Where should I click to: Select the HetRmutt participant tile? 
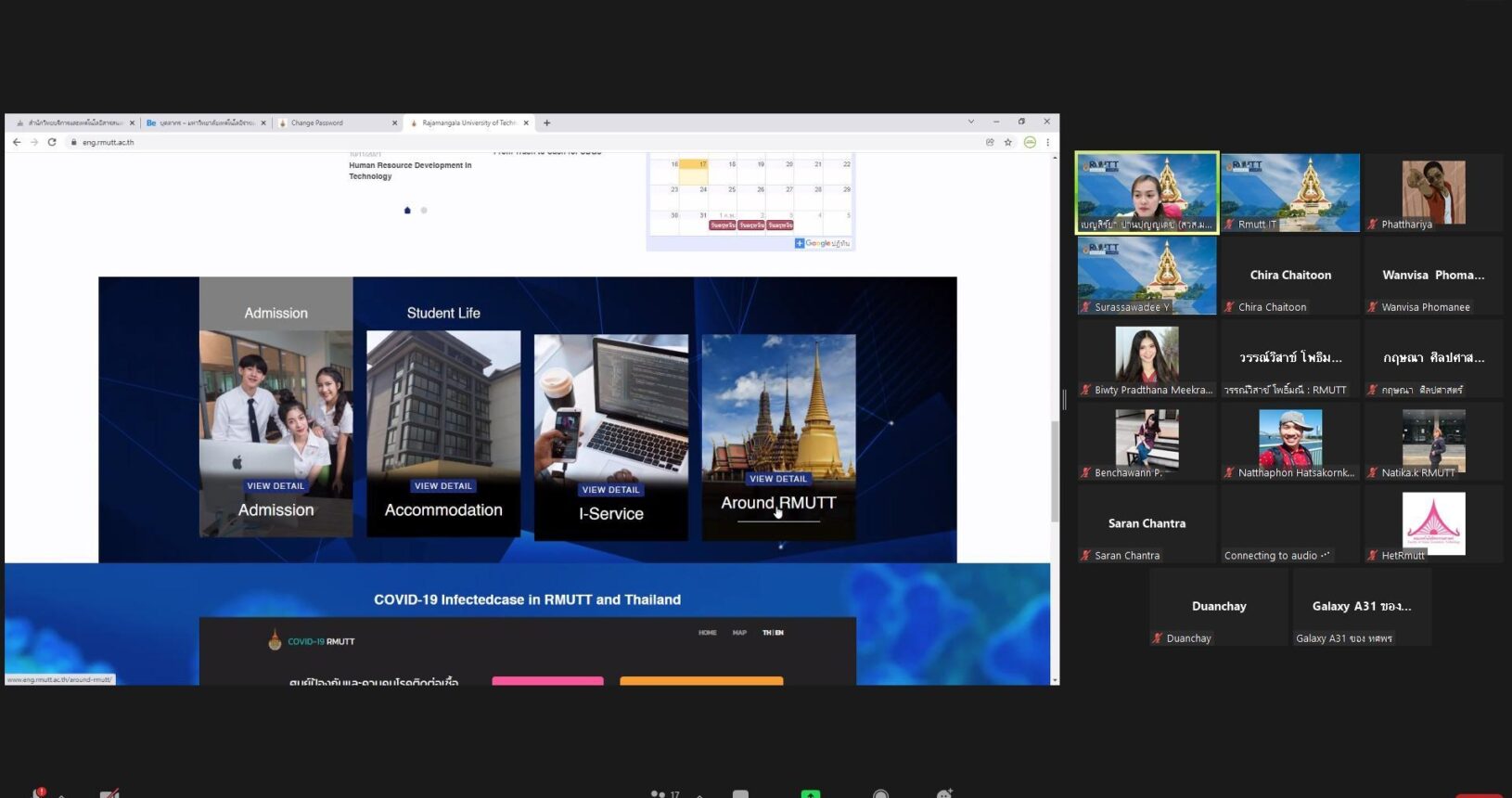1433,523
